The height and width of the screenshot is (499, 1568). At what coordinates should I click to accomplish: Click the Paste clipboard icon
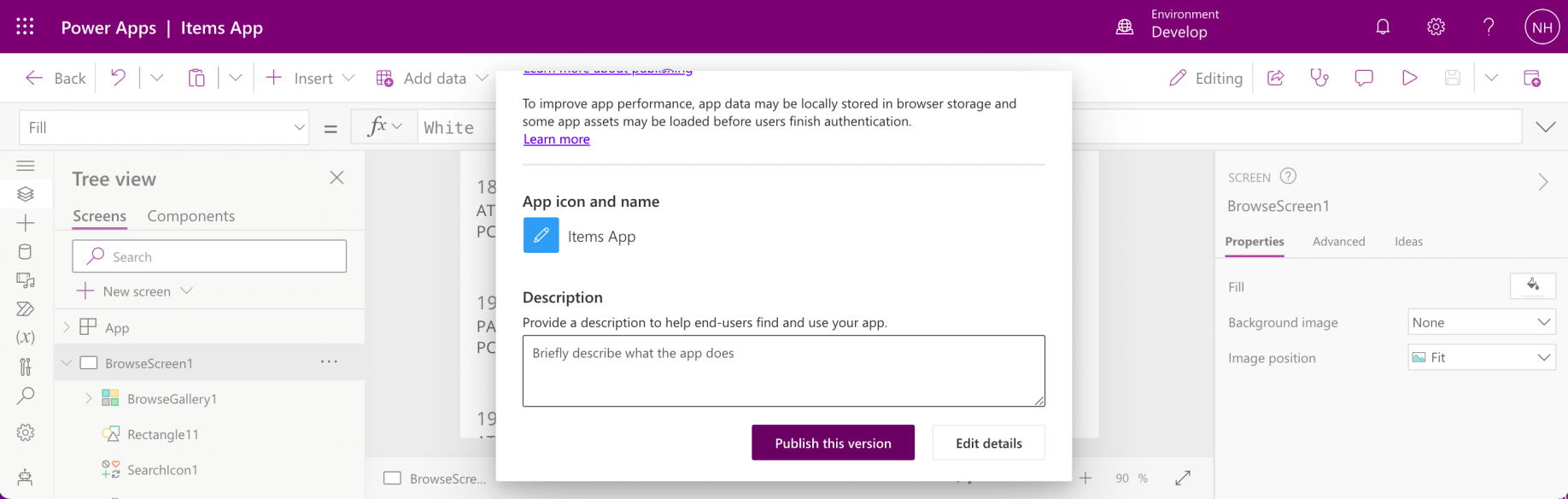click(196, 78)
